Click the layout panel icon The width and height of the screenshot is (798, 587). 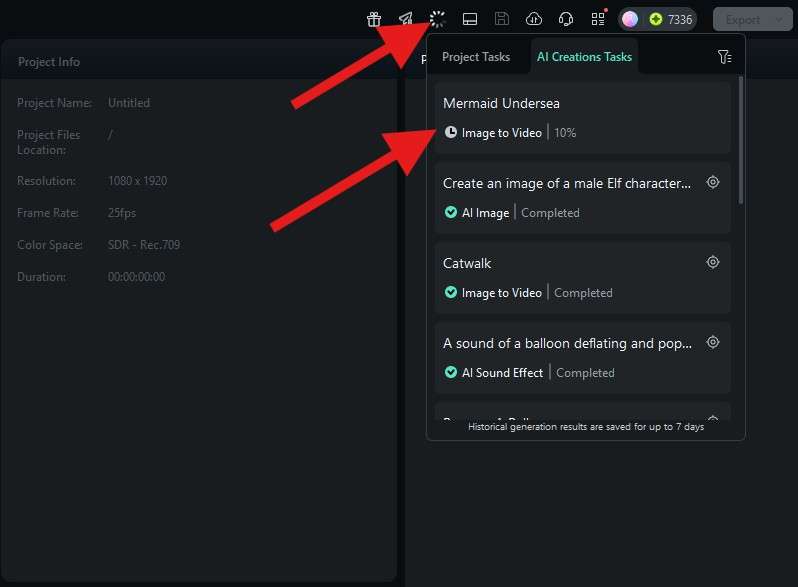(x=470, y=19)
